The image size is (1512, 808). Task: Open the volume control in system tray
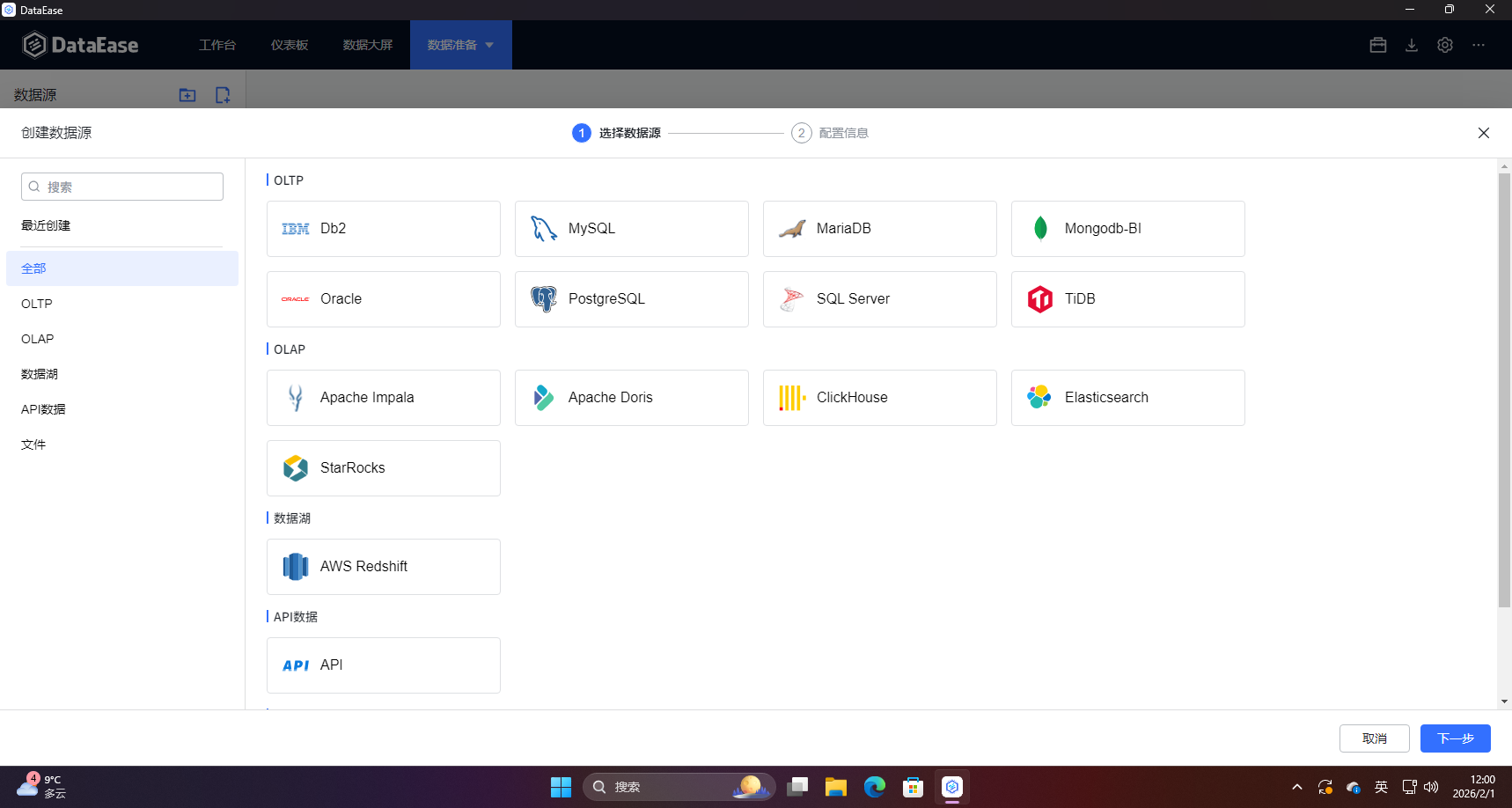1431,787
